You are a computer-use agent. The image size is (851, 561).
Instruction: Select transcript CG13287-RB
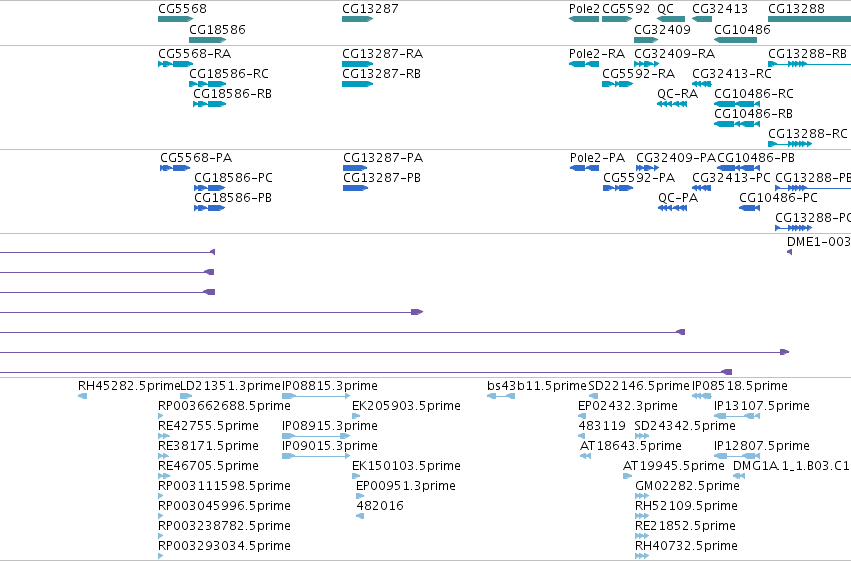click(x=382, y=74)
